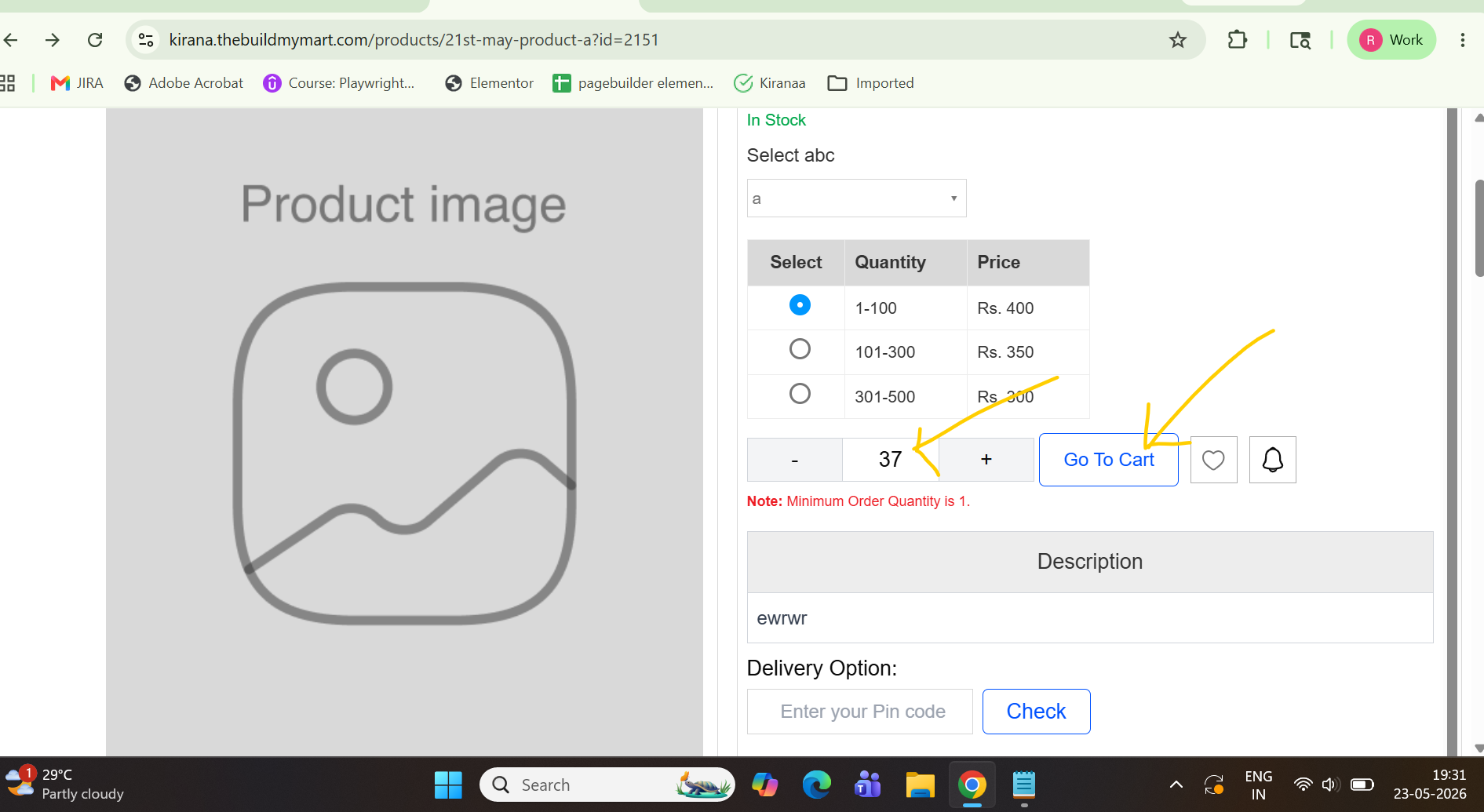
Task: Open the Adobe Acrobat bookmark
Action: [x=184, y=83]
